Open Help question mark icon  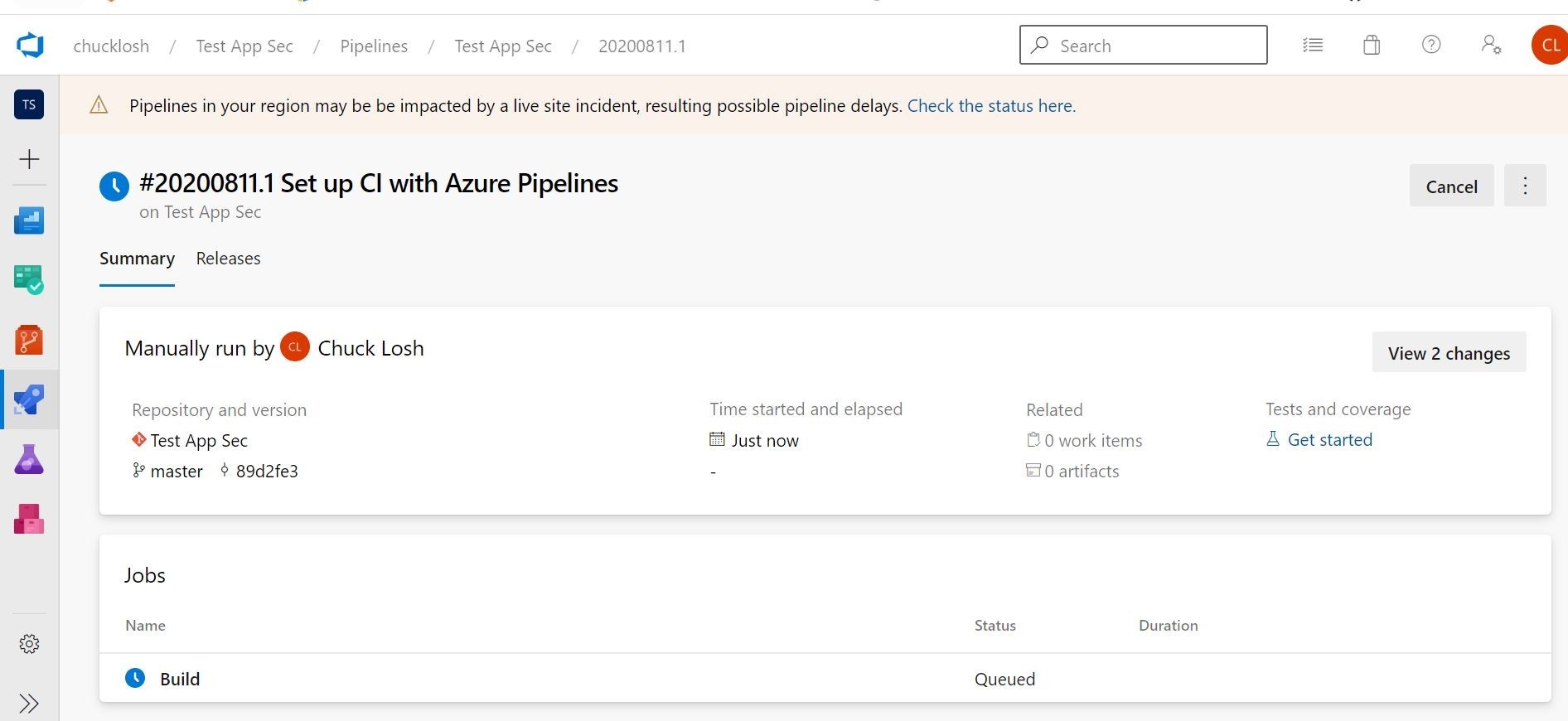coord(1431,45)
